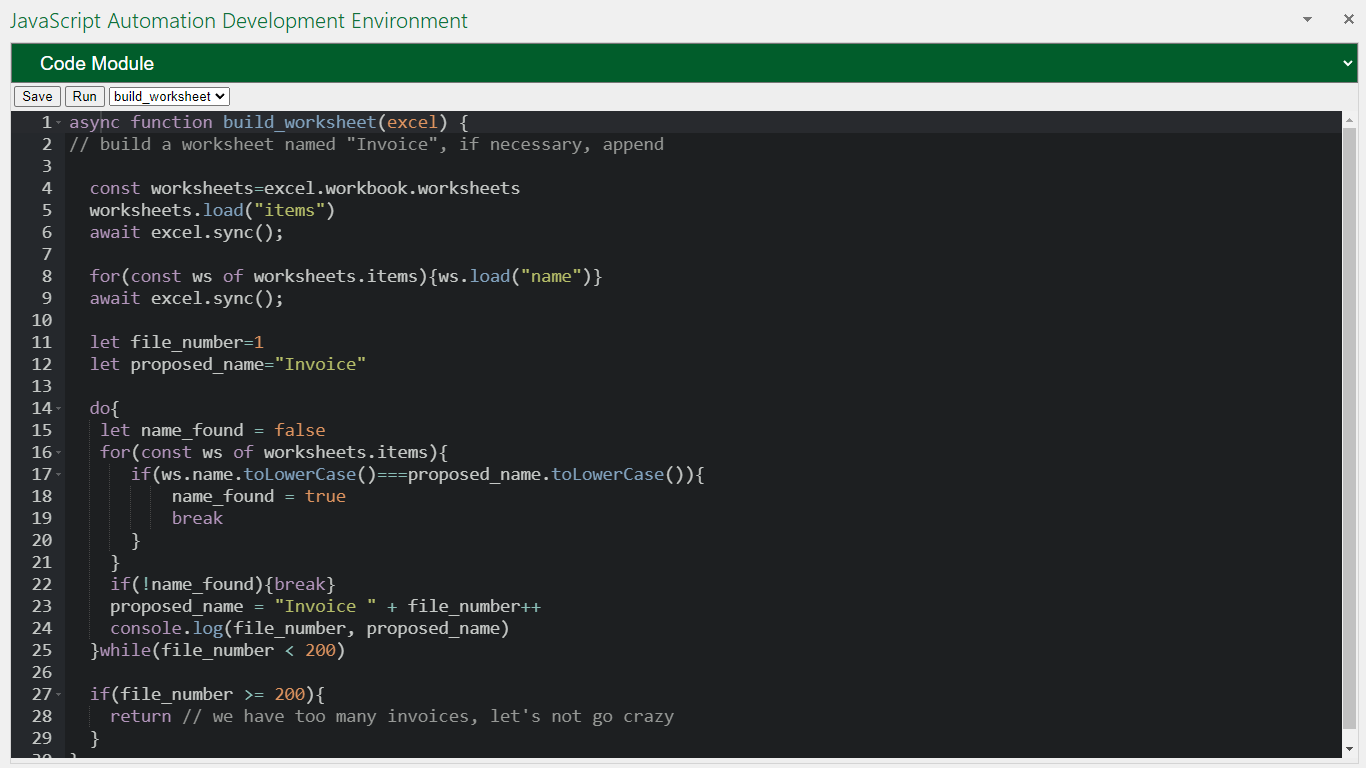The height and width of the screenshot is (768, 1366).
Task: Click 'const worksheets=excel.workbook.worksheets' code line
Action: coord(305,188)
